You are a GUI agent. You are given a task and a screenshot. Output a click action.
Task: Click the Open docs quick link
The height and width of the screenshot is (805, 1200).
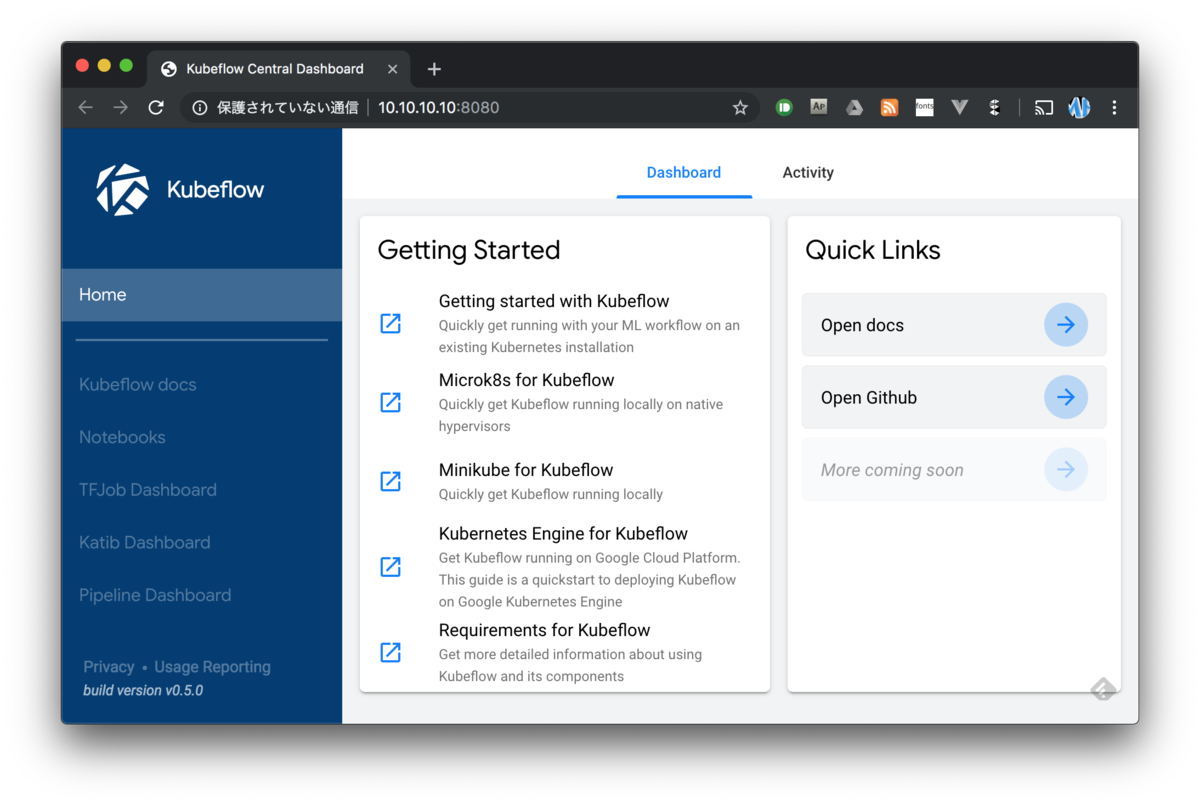coord(954,325)
